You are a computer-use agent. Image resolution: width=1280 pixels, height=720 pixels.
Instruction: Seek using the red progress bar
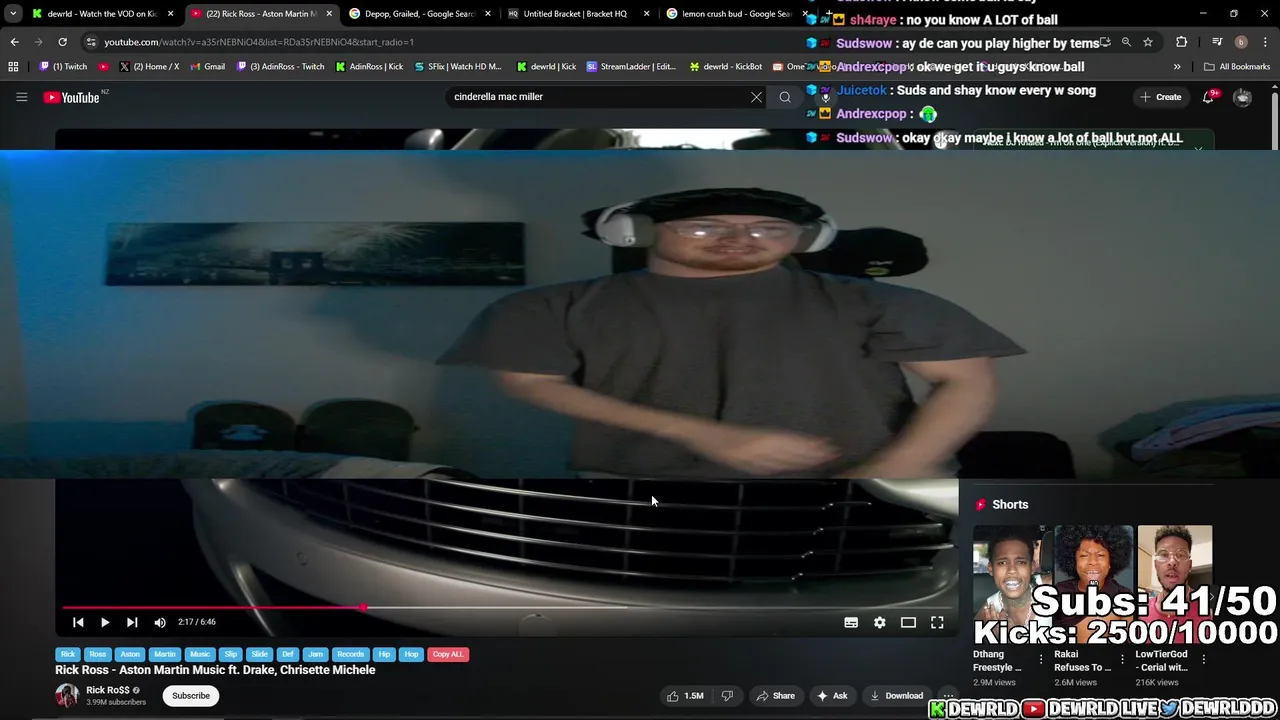click(506, 607)
